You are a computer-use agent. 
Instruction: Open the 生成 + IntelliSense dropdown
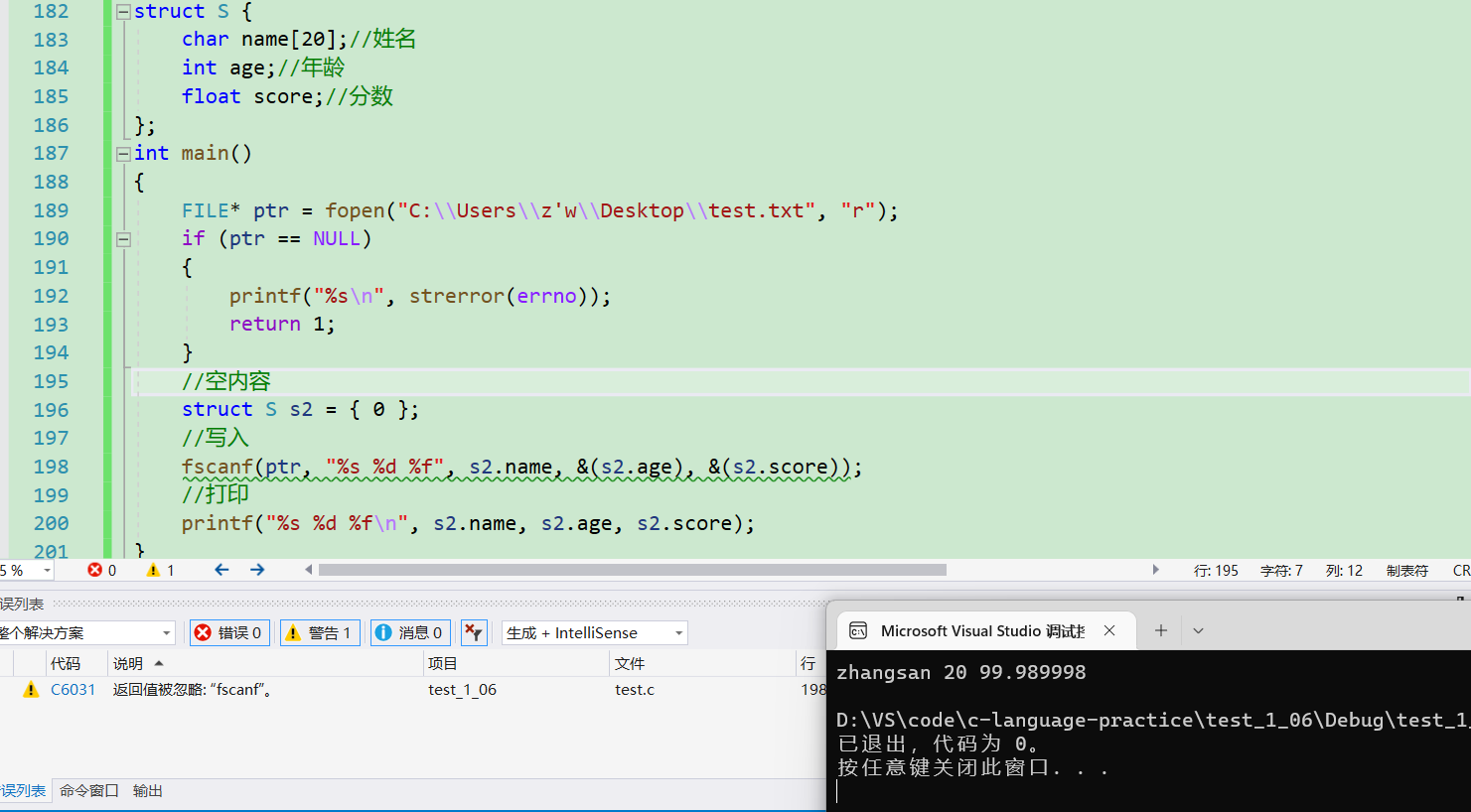click(x=594, y=633)
